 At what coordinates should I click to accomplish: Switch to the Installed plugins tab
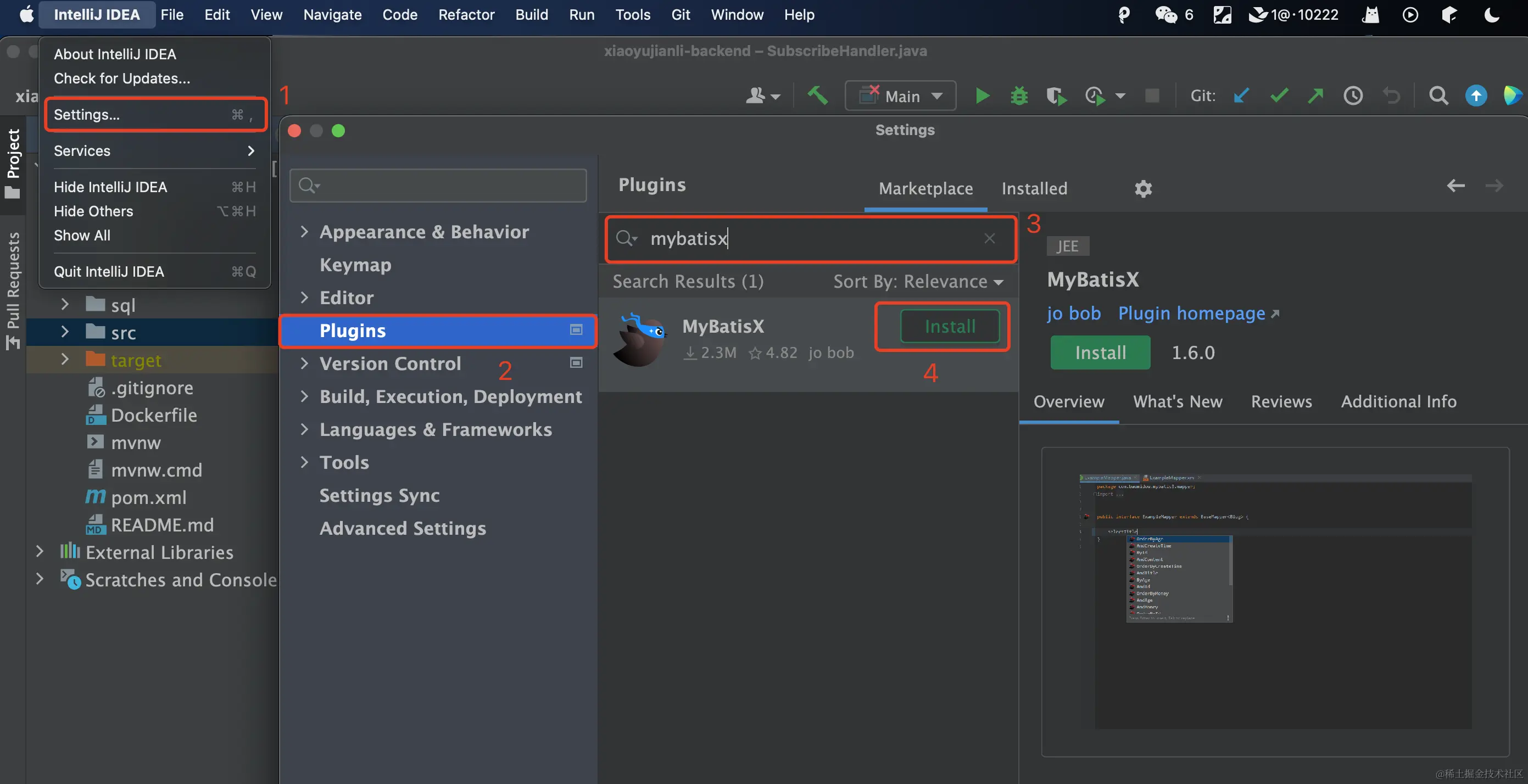pos(1034,188)
